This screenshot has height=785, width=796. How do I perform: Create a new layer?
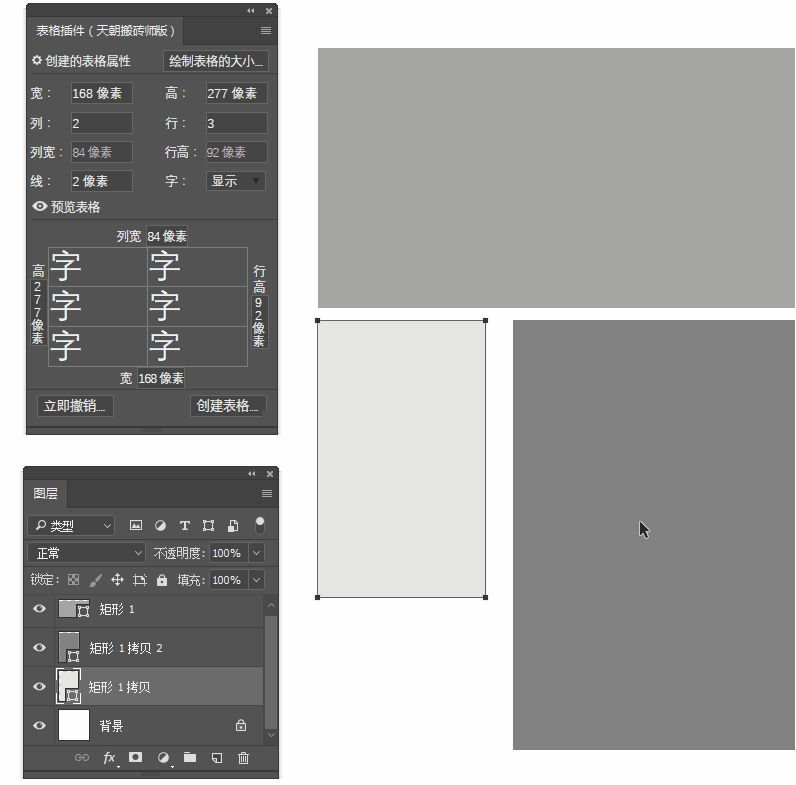point(217,758)
